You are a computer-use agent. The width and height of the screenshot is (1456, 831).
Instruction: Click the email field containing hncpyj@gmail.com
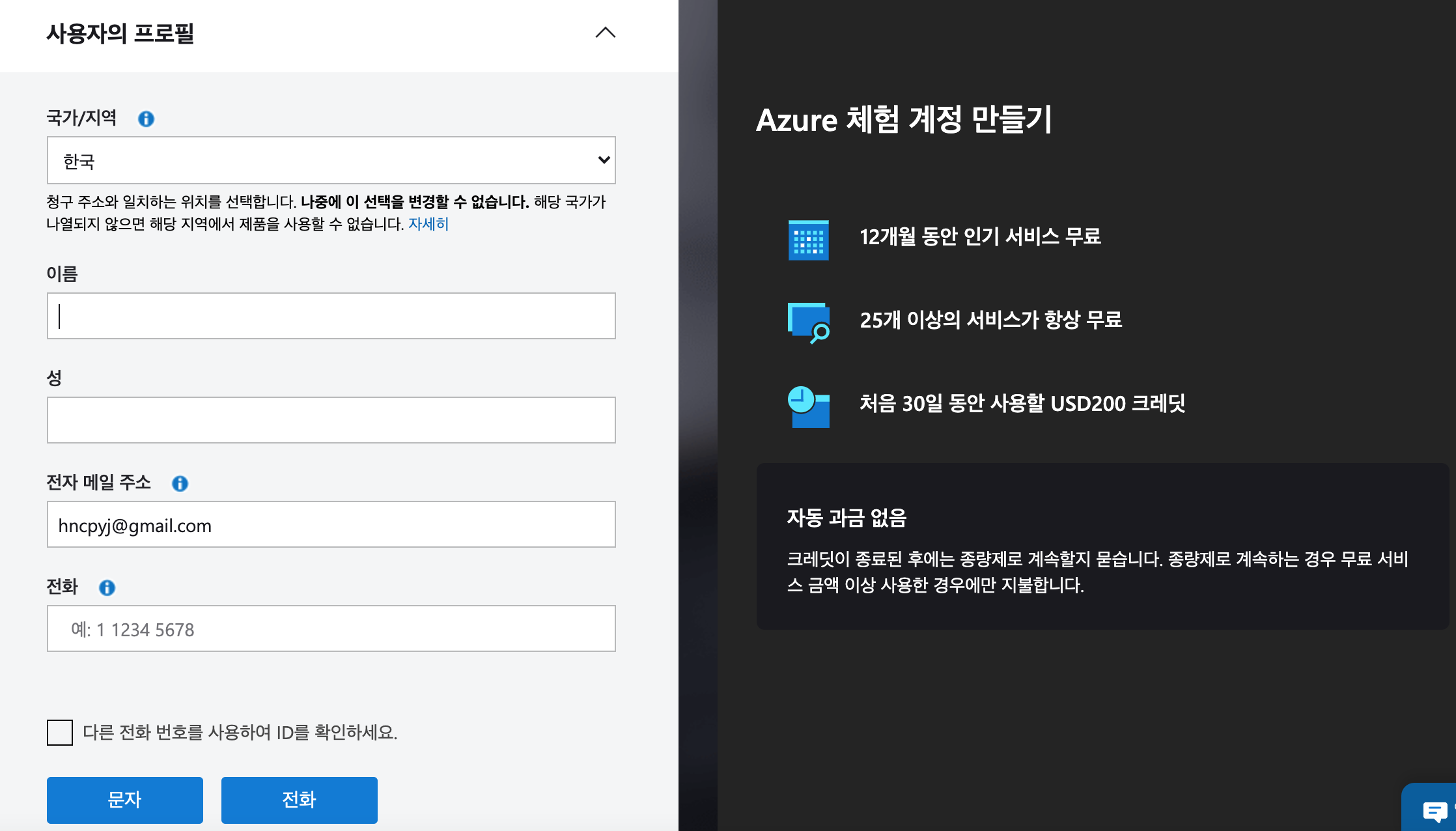[331, 524]
